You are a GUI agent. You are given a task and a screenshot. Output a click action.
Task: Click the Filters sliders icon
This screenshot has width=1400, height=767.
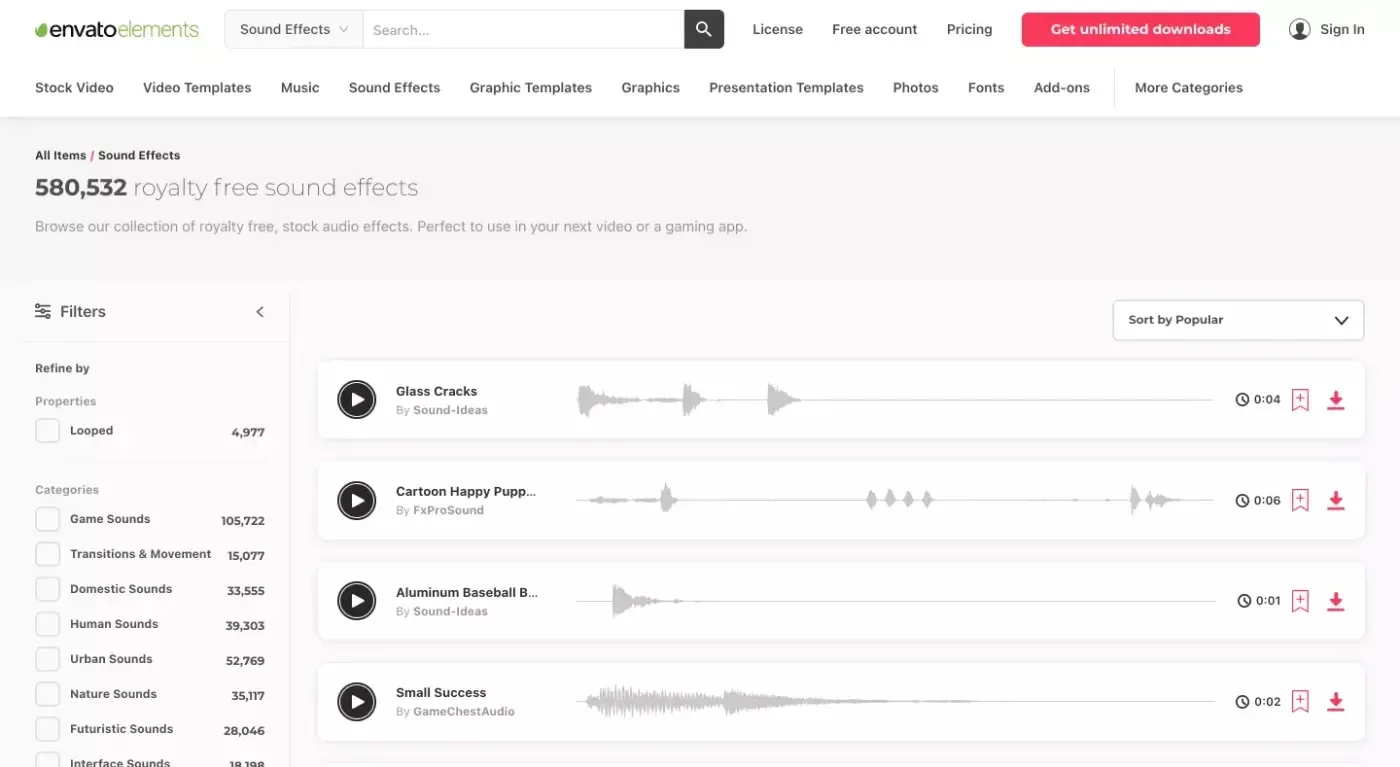[43, 311]
